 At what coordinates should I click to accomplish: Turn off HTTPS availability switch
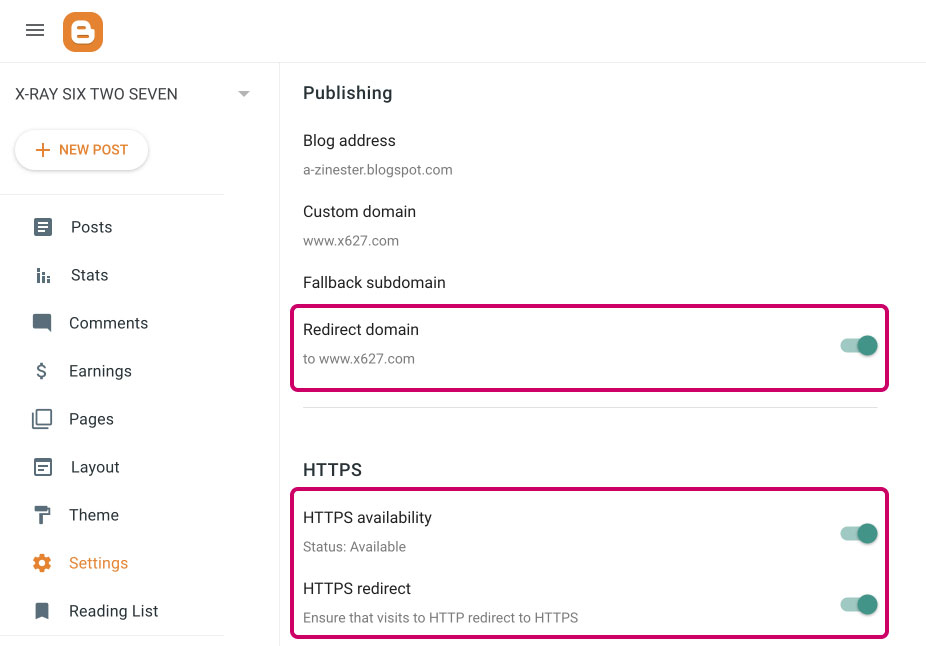pos(859,534)
